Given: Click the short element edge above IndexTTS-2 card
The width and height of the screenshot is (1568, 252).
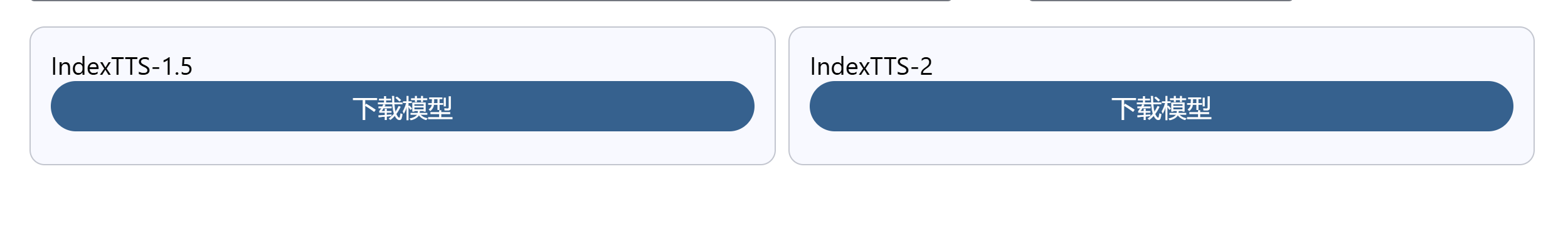Looking at the screenshot, I should [1160, 1].
